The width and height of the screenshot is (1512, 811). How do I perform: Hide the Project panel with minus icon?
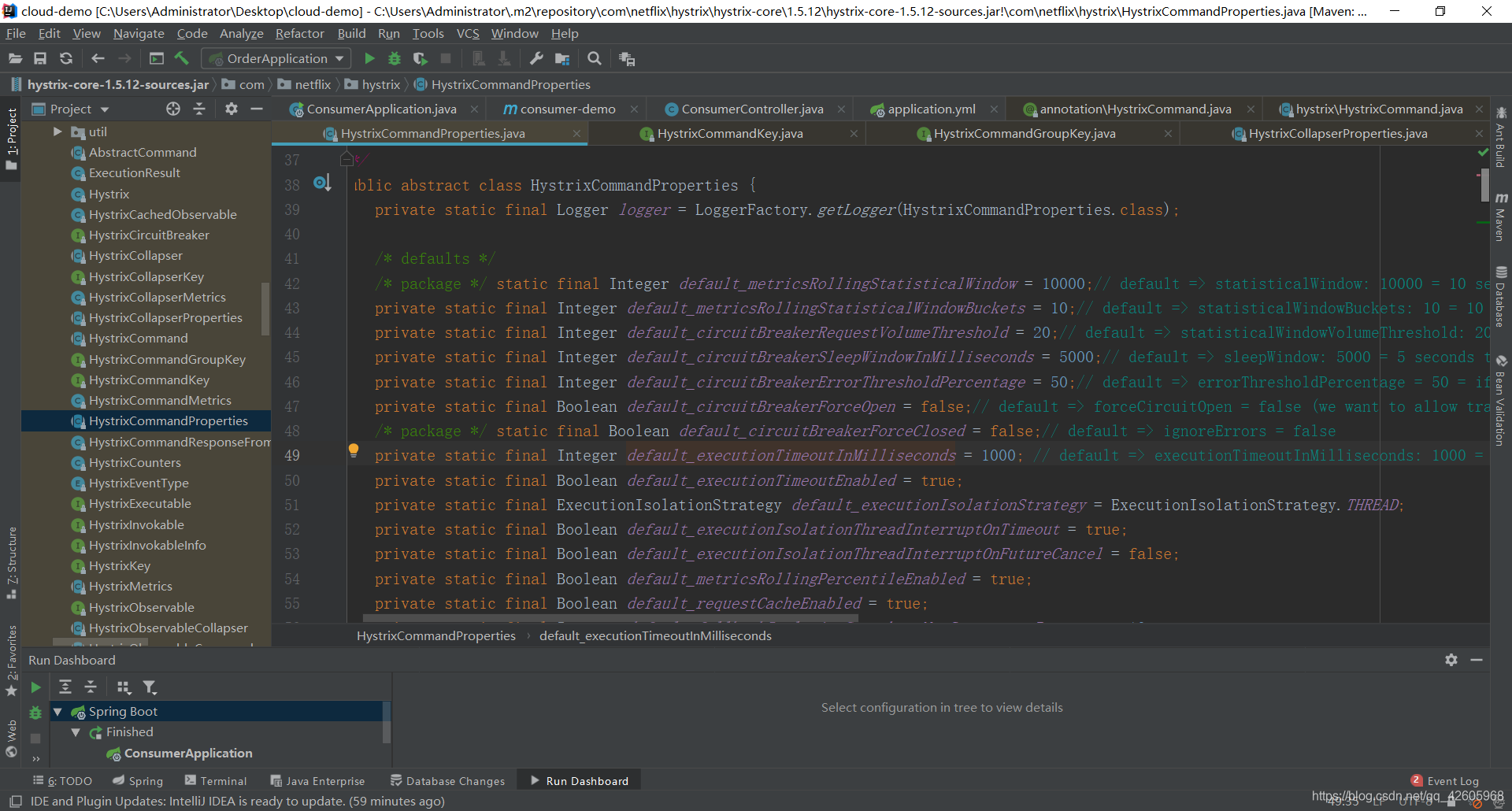[257, 109]
